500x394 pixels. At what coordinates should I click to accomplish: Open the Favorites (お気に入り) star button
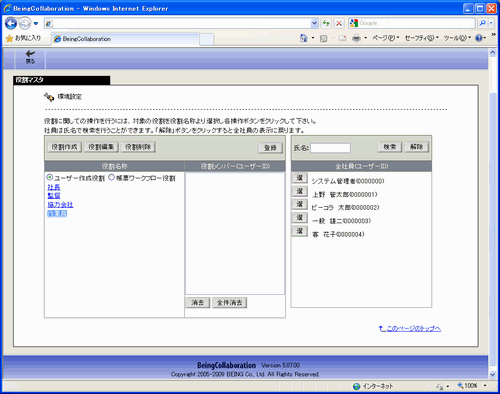coord(23,38)
